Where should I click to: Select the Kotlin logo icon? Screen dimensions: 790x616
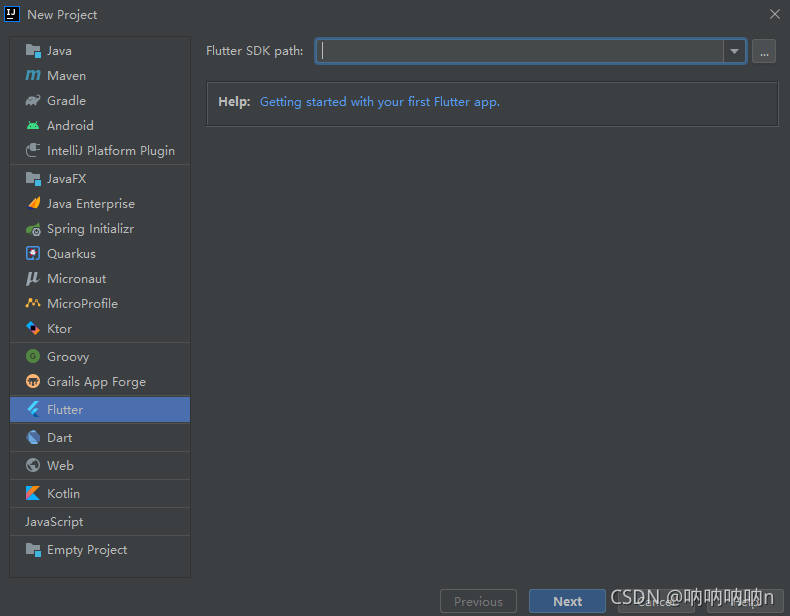pyautogui.click(x=33, y=493)
